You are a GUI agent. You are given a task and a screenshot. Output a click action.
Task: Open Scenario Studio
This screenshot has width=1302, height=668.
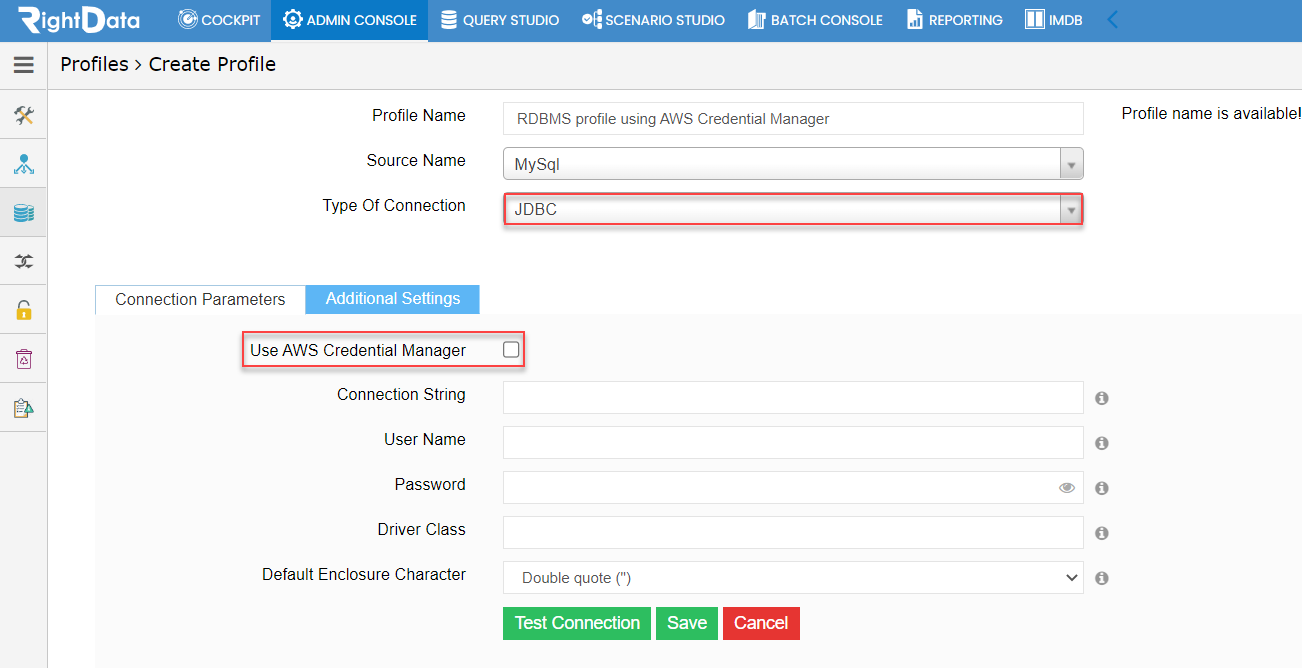653,20
